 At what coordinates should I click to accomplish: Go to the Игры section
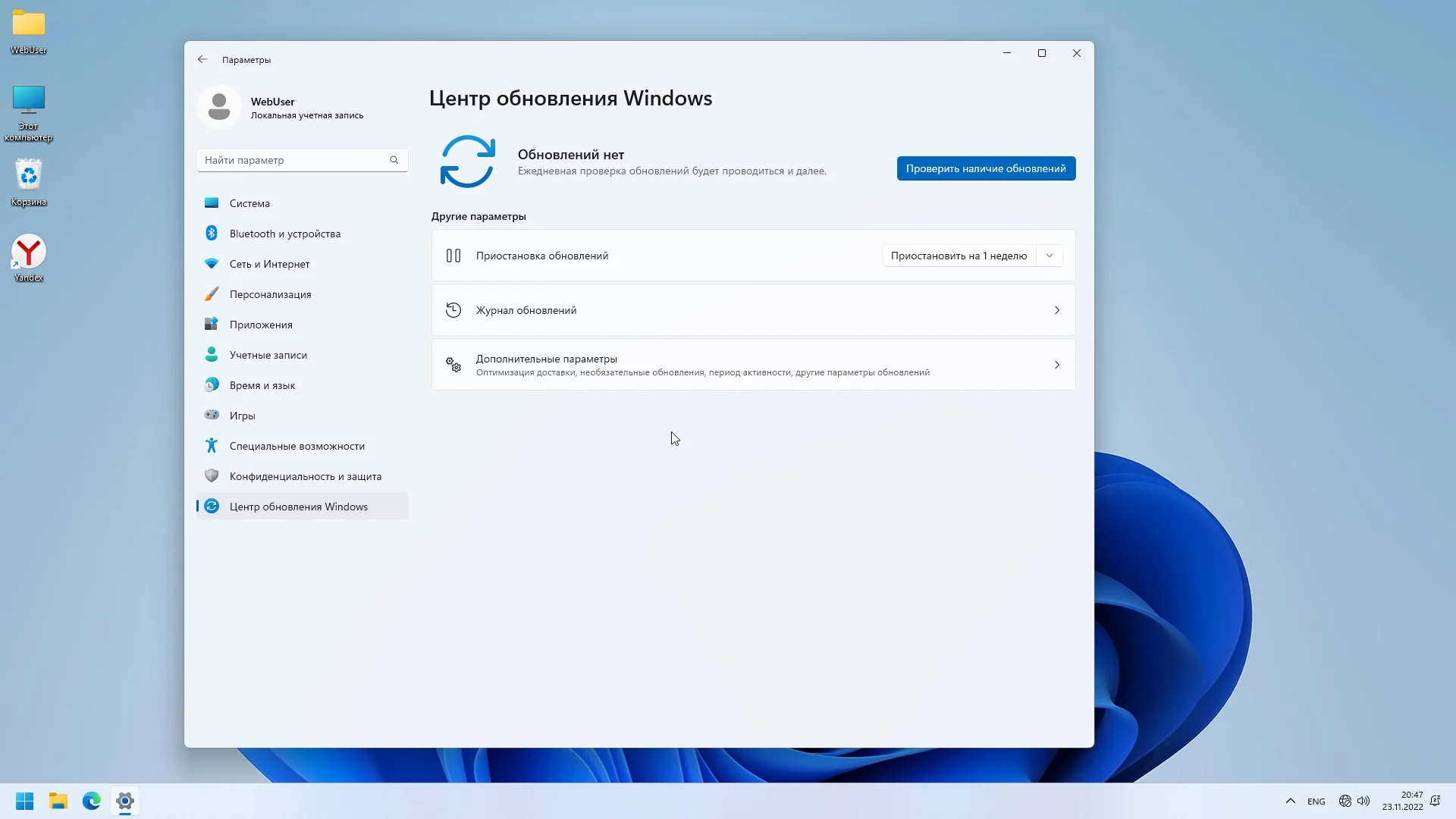242,416
